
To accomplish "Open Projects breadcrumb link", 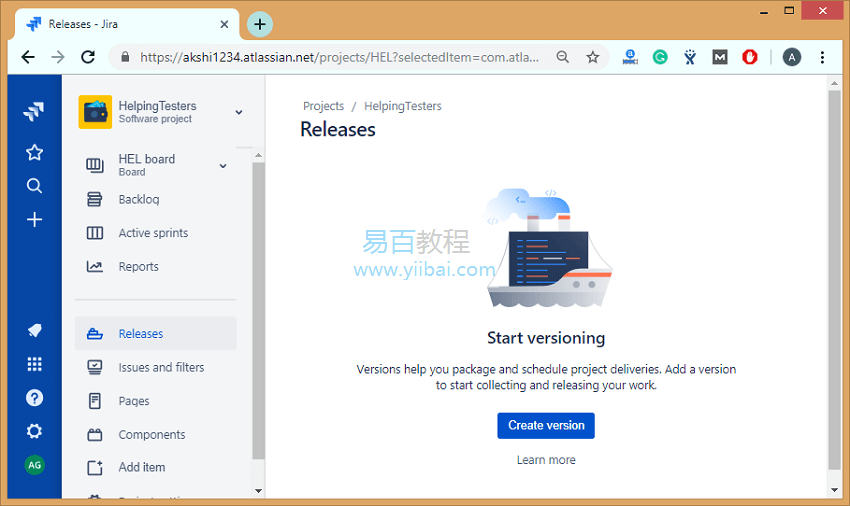I will 323,106.
